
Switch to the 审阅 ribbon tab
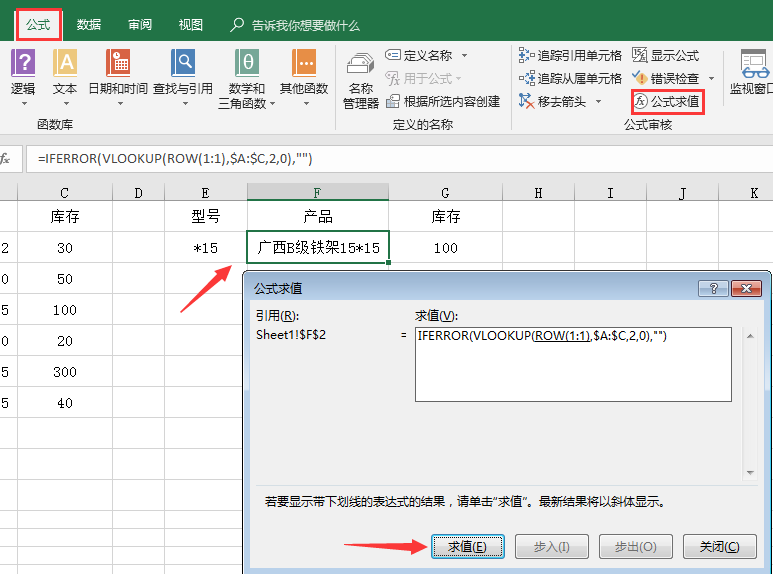[140, 25]
